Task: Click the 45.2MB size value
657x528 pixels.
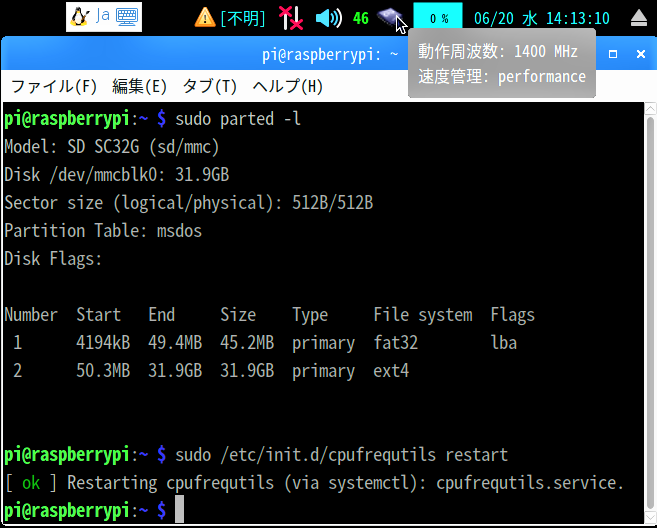Action: [x=247, y=343]
